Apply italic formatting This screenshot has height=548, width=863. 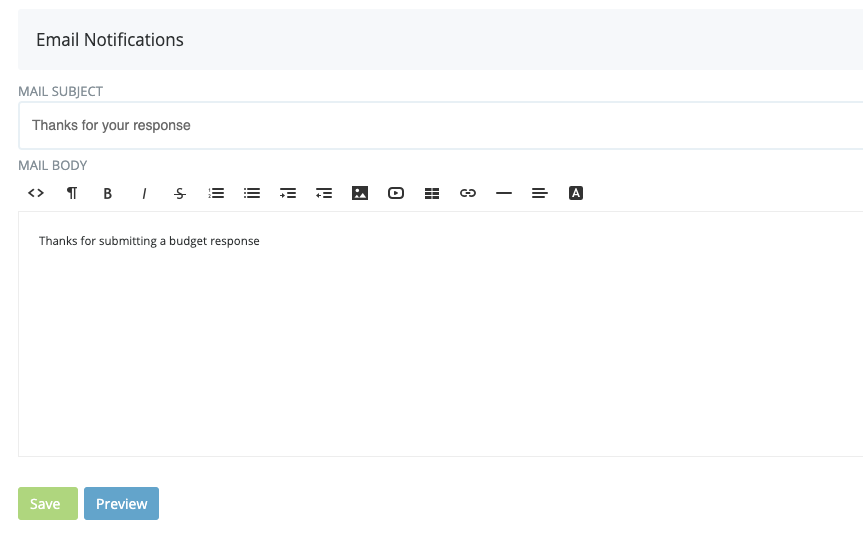point(144,193)
